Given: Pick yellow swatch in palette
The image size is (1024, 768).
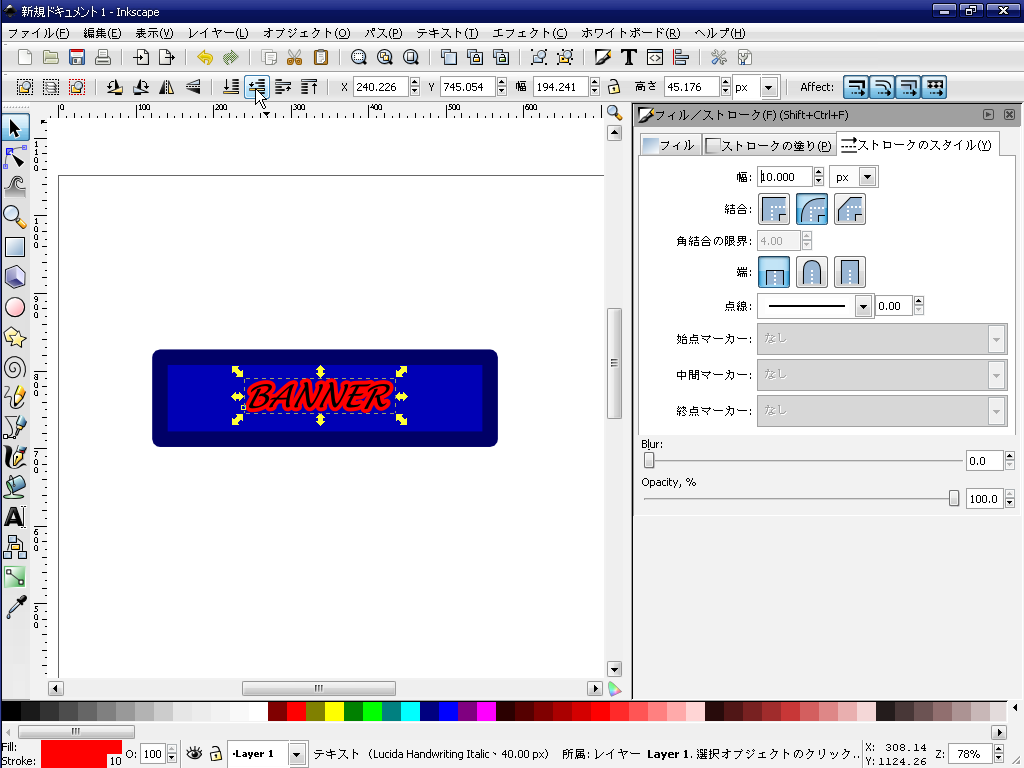Looking at the screenshot, I should [334, 711].
